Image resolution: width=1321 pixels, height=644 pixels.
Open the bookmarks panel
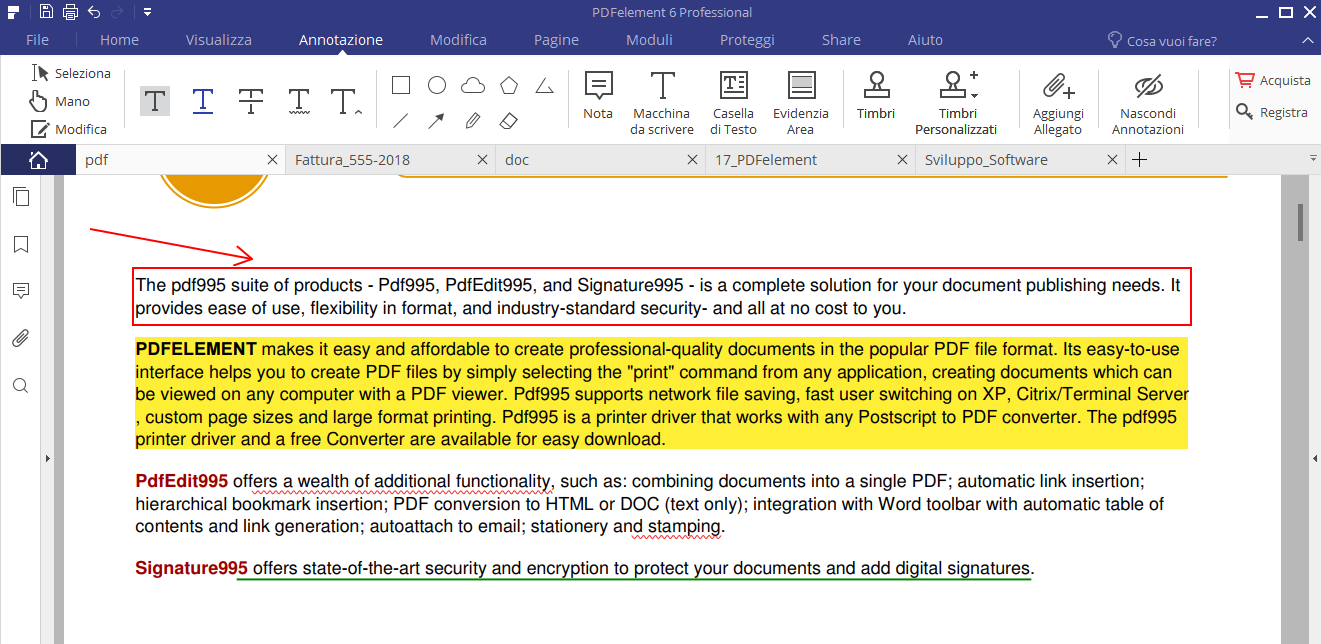coord(20,244)
